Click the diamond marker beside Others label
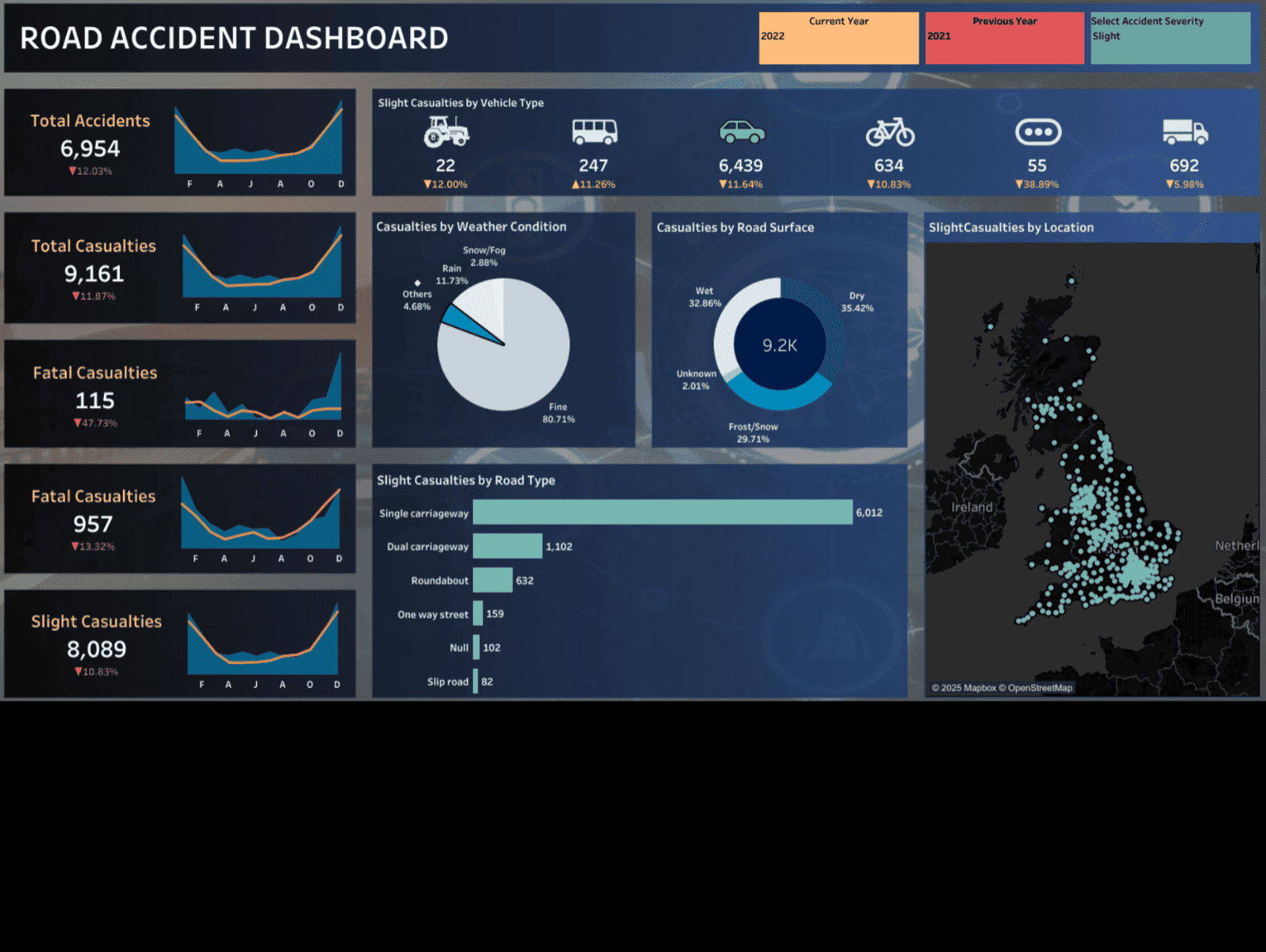Viewport: 1266px width, 952px height. tap(417, 282)
